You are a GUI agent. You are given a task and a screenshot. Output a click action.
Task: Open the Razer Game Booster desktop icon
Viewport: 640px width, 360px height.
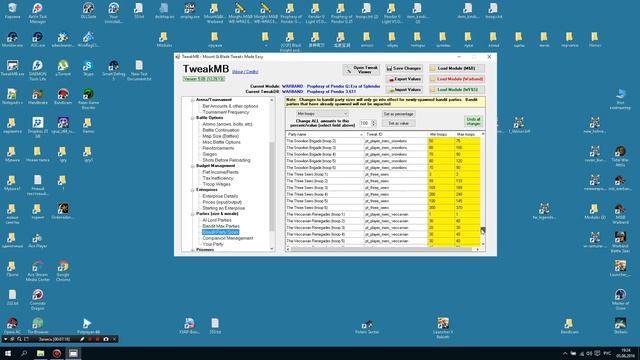(x=88, y=99)
